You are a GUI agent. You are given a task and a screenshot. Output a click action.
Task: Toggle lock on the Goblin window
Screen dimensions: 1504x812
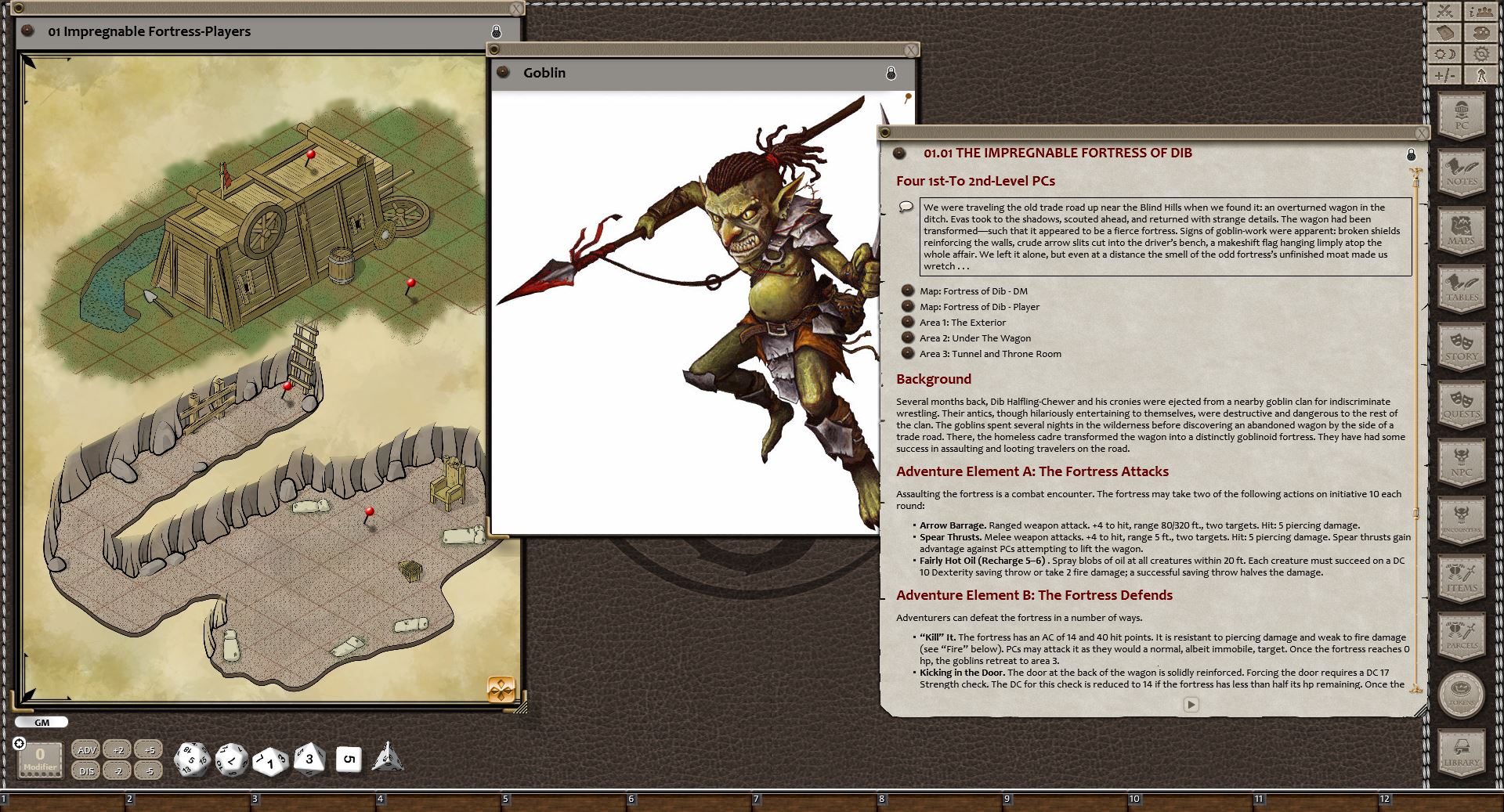coord(891,73)
